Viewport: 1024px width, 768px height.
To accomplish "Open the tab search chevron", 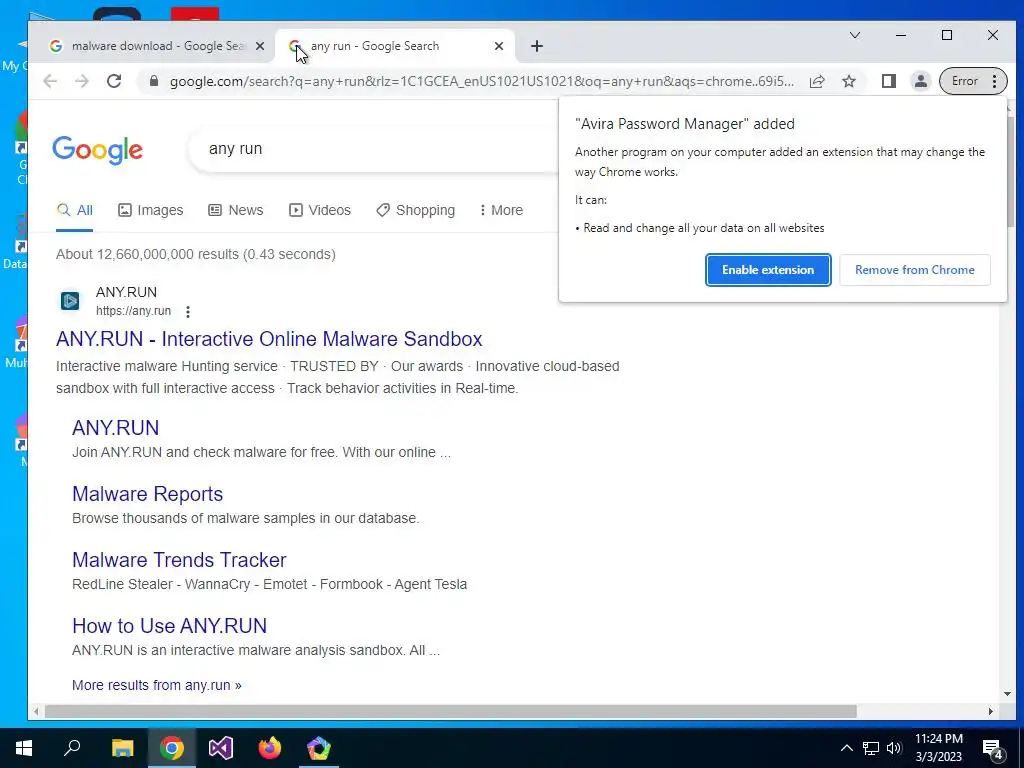I will 854,35.
